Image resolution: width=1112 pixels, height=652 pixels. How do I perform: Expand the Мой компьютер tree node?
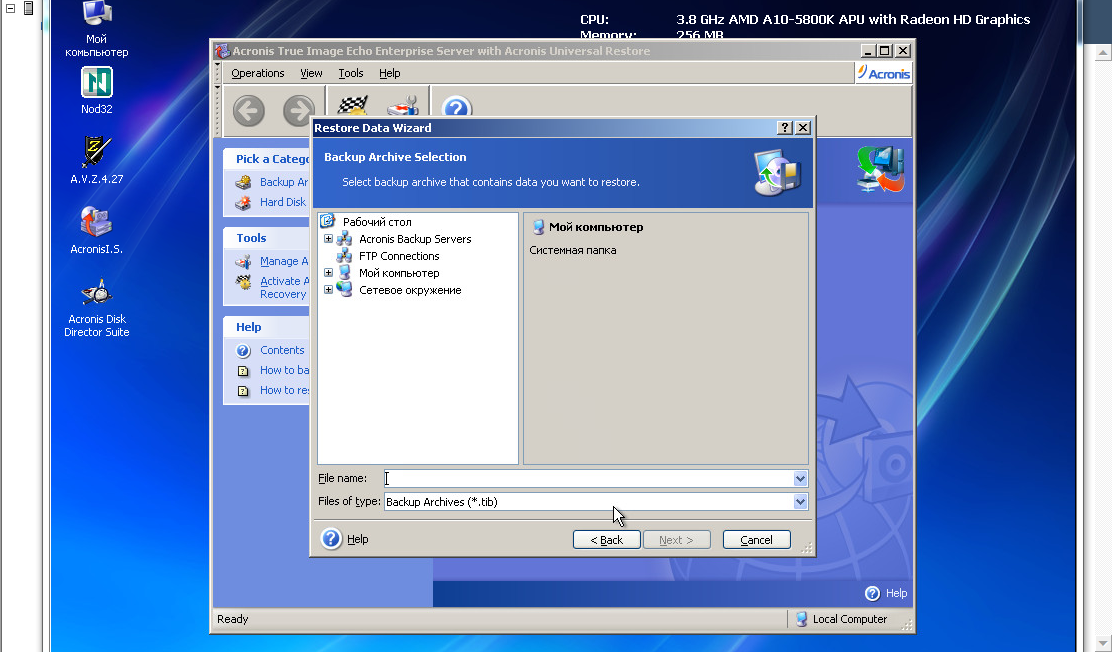pyautogui.click(x=328, y=272)
